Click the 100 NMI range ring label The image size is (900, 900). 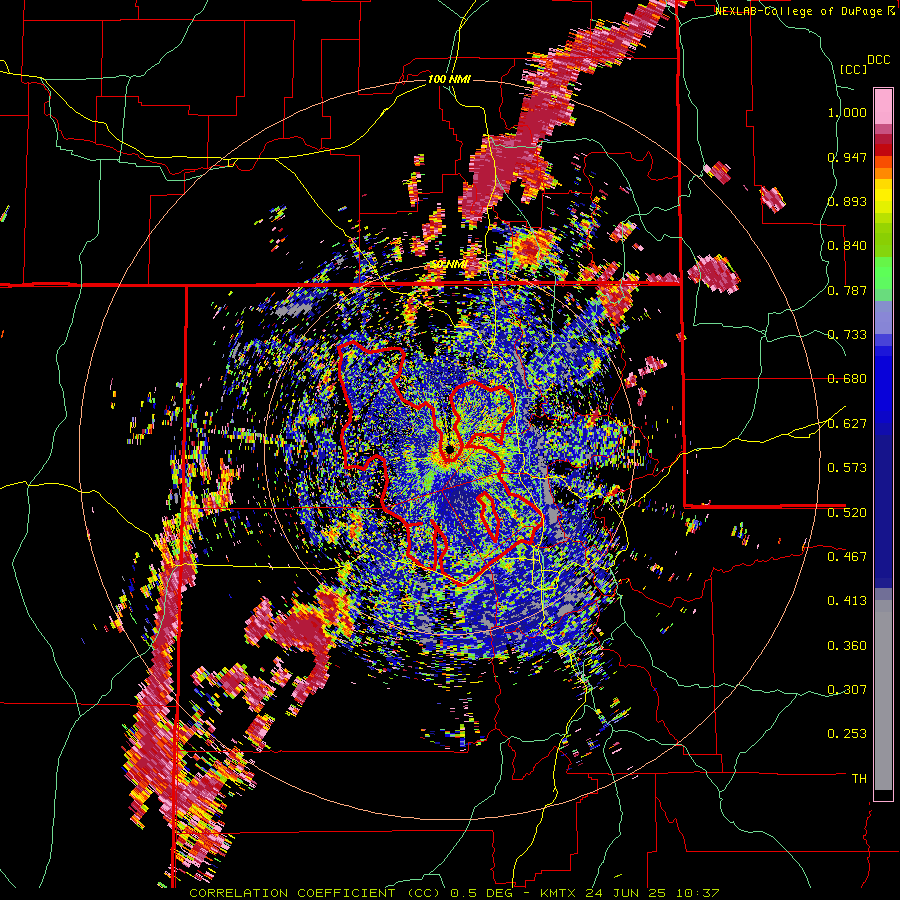[x=449, y=79]
